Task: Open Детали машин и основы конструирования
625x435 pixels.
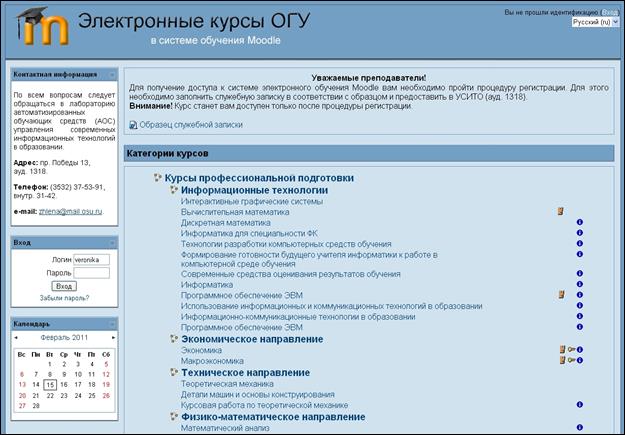Action: [x=257, y=394]
